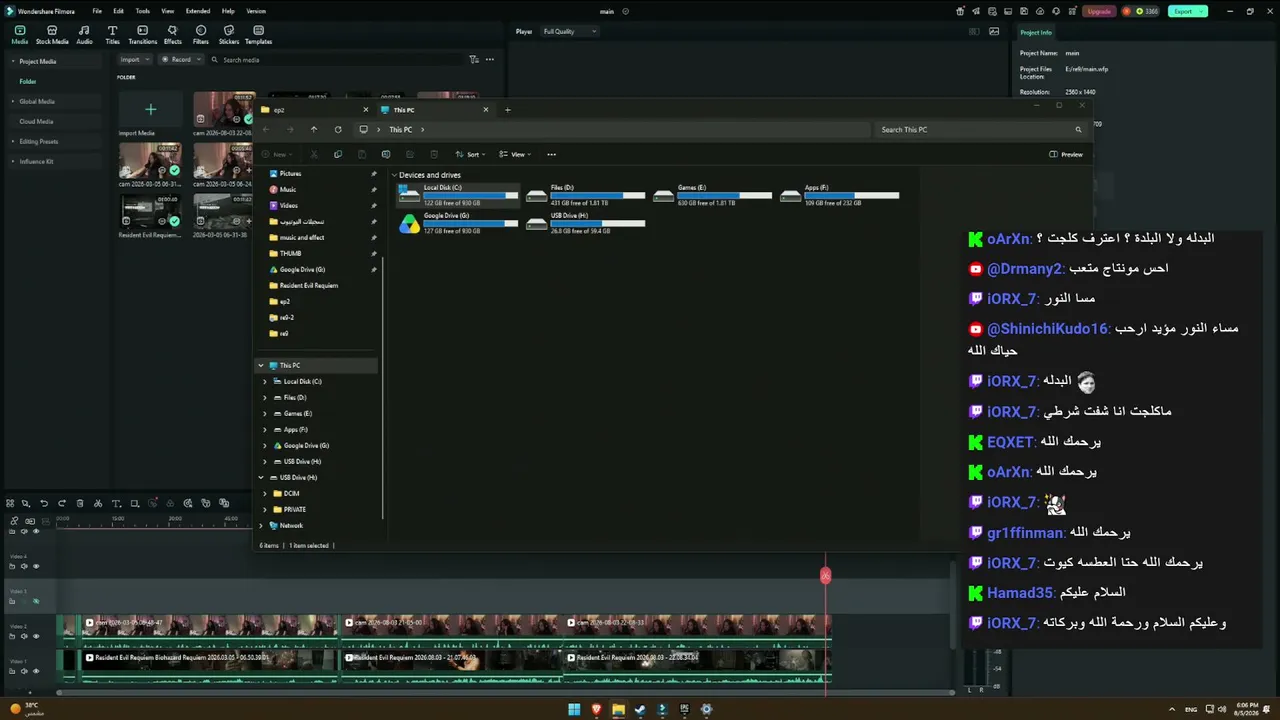Click the Crop tool in timeline toolbar
This screenshot has height=720, width=1280.
134,503
